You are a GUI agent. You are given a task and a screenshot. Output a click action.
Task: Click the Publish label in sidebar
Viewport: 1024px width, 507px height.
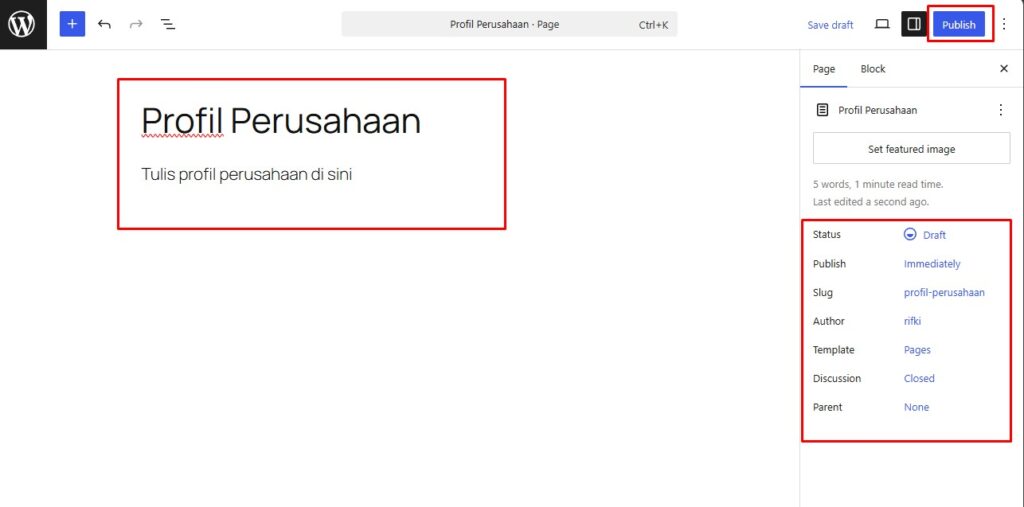[829, 264]
